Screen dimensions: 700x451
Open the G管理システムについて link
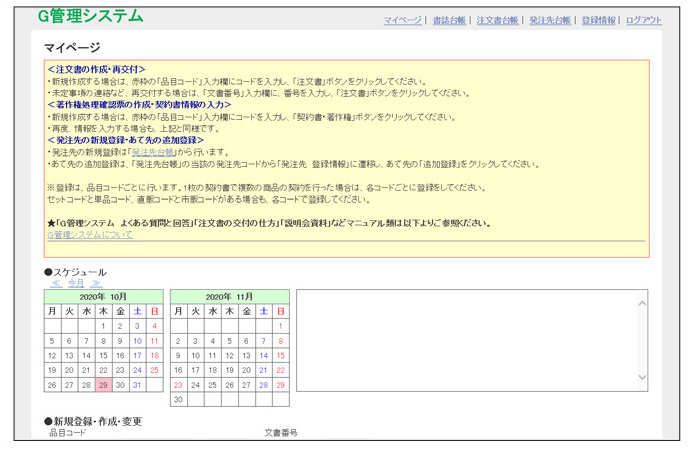coord(89,234)
